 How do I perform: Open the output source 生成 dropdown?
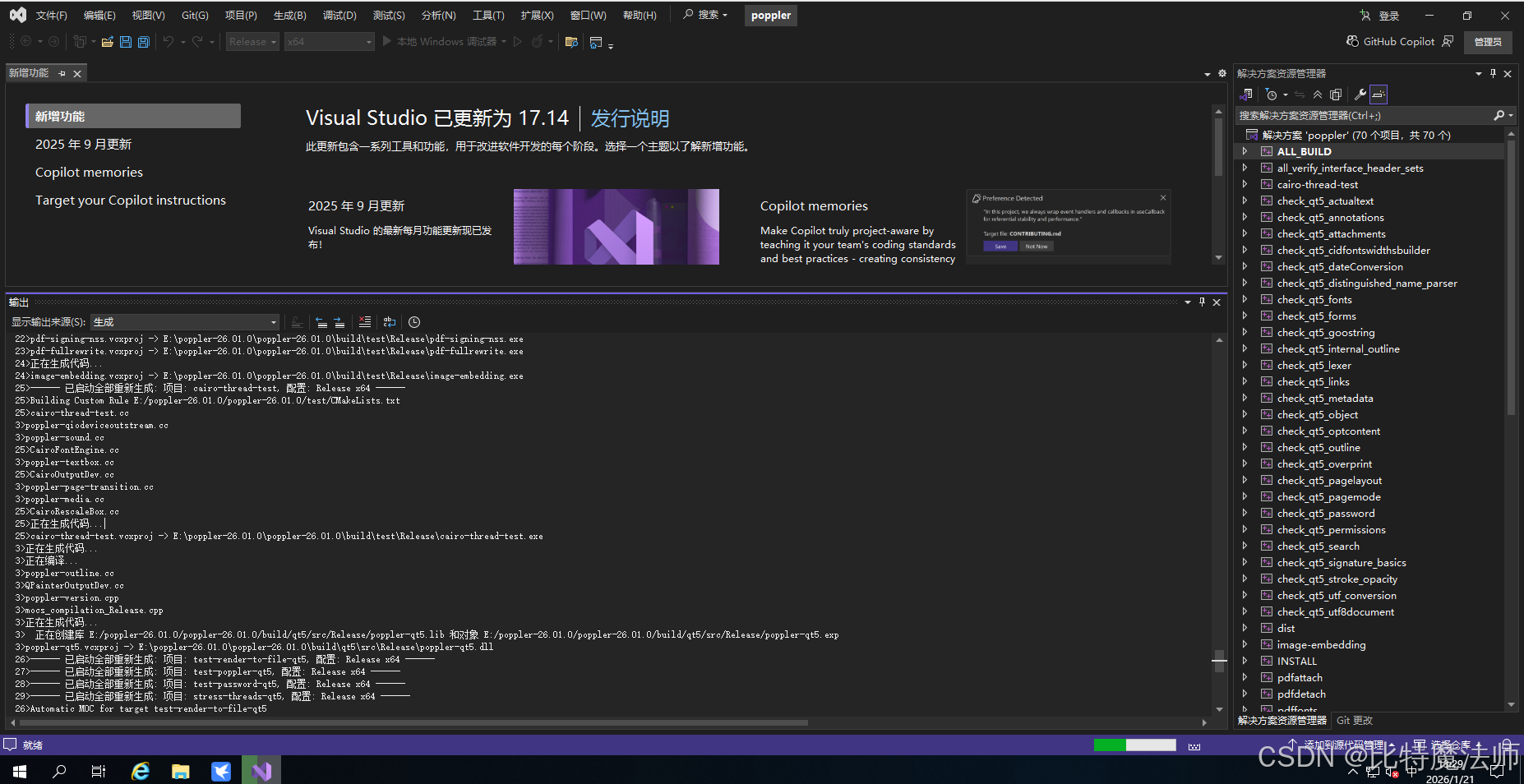[x=185, y=322]
